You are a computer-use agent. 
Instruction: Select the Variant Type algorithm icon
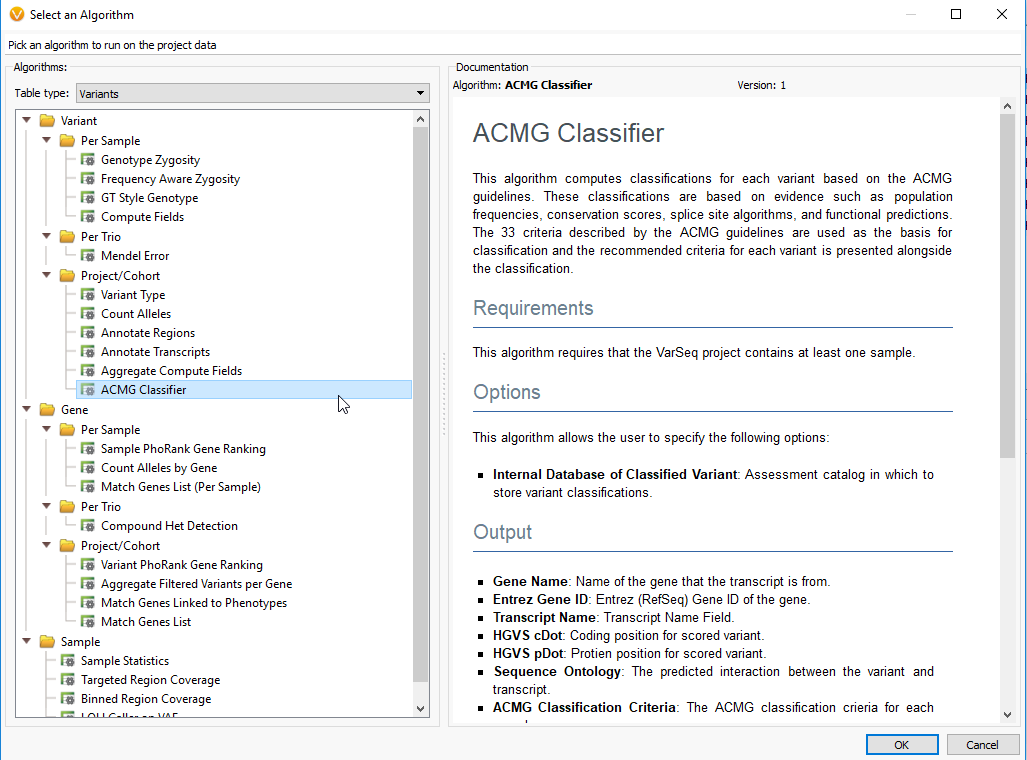(x=88, y=294)
